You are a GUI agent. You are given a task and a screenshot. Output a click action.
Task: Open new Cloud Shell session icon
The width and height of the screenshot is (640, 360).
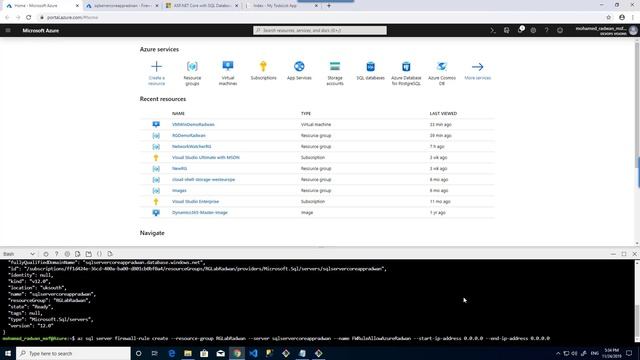pyautogui.click(x=89, y=254)
